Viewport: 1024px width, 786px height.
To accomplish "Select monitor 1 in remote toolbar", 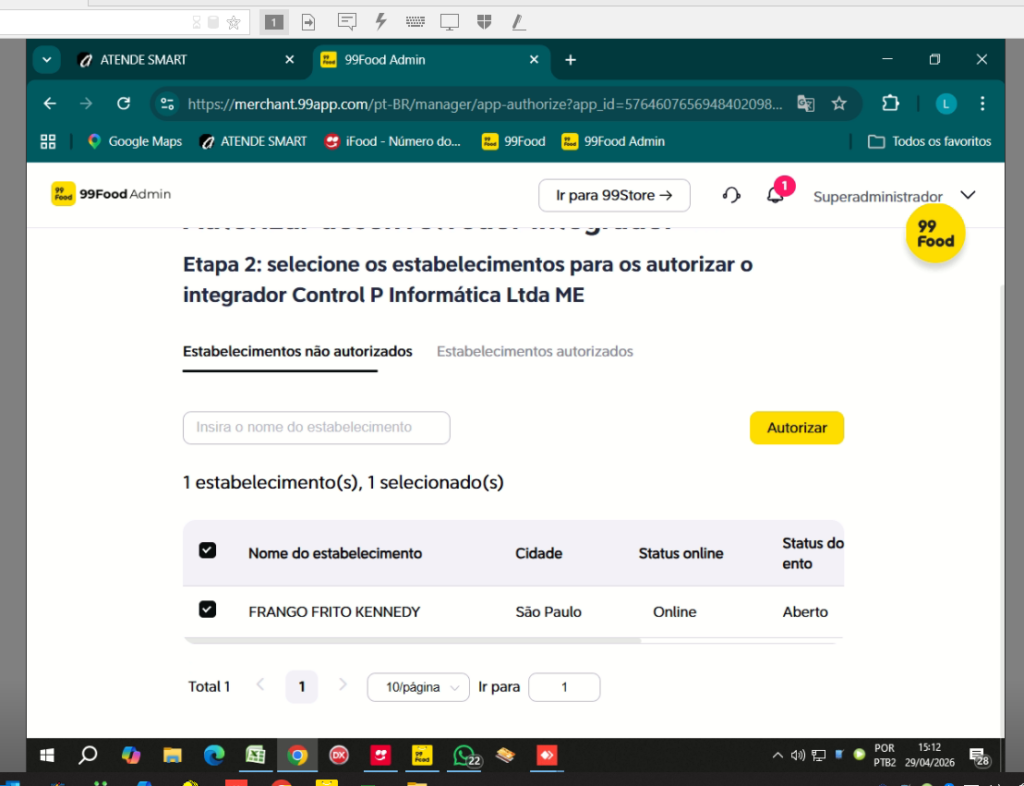I will pyautogui.click(x=274, y=22).
